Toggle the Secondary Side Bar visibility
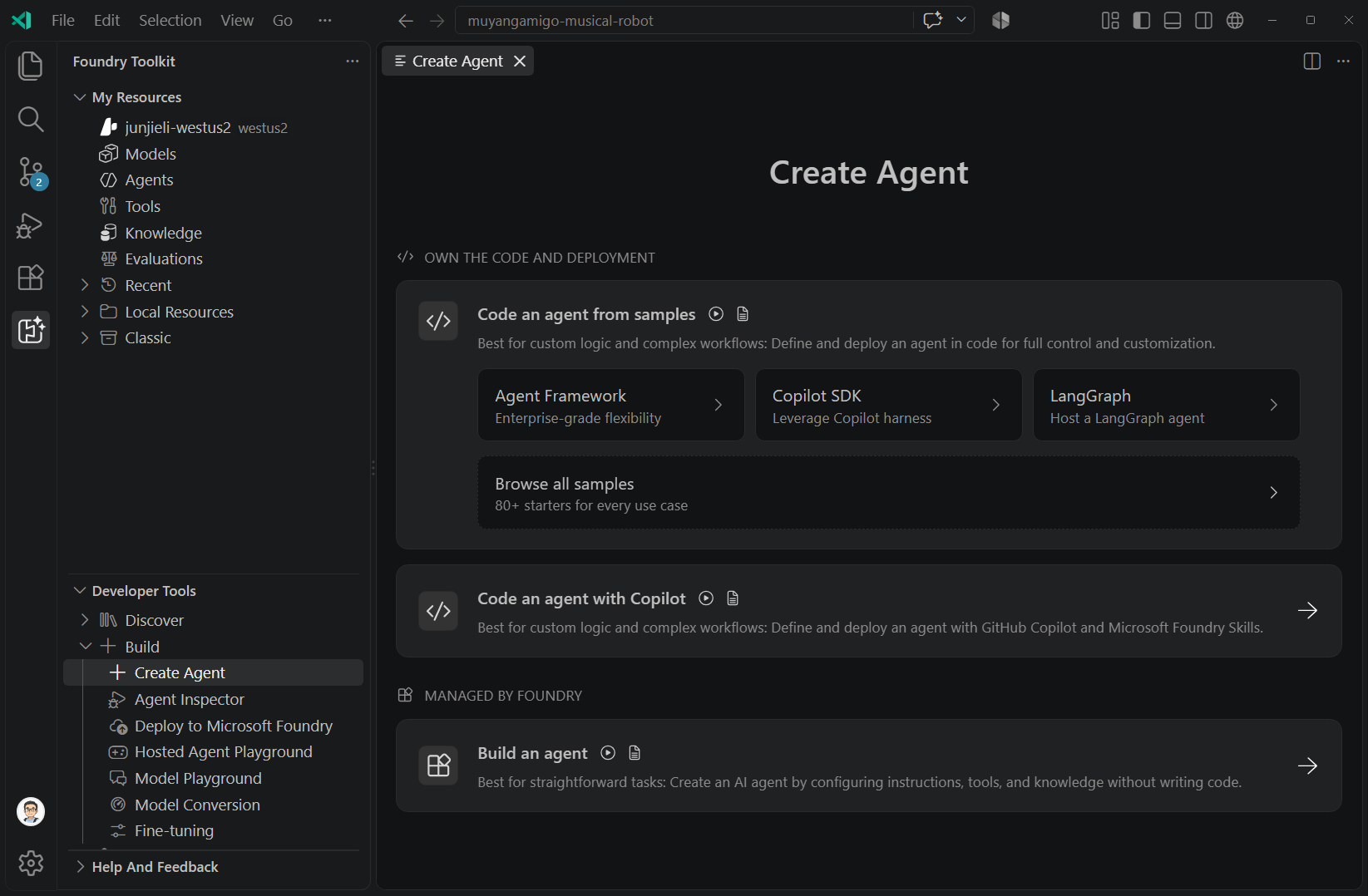 pyautogui.click(x=1203, y=21)
